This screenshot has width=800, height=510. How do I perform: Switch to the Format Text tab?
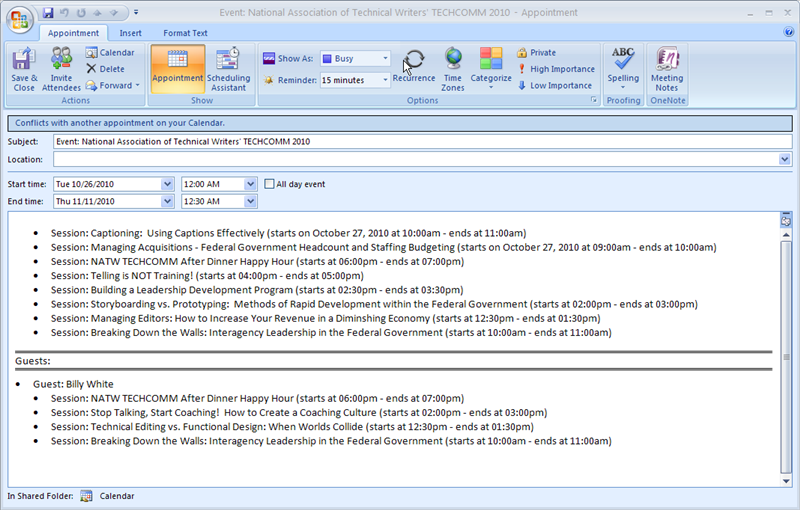(185, 33)
